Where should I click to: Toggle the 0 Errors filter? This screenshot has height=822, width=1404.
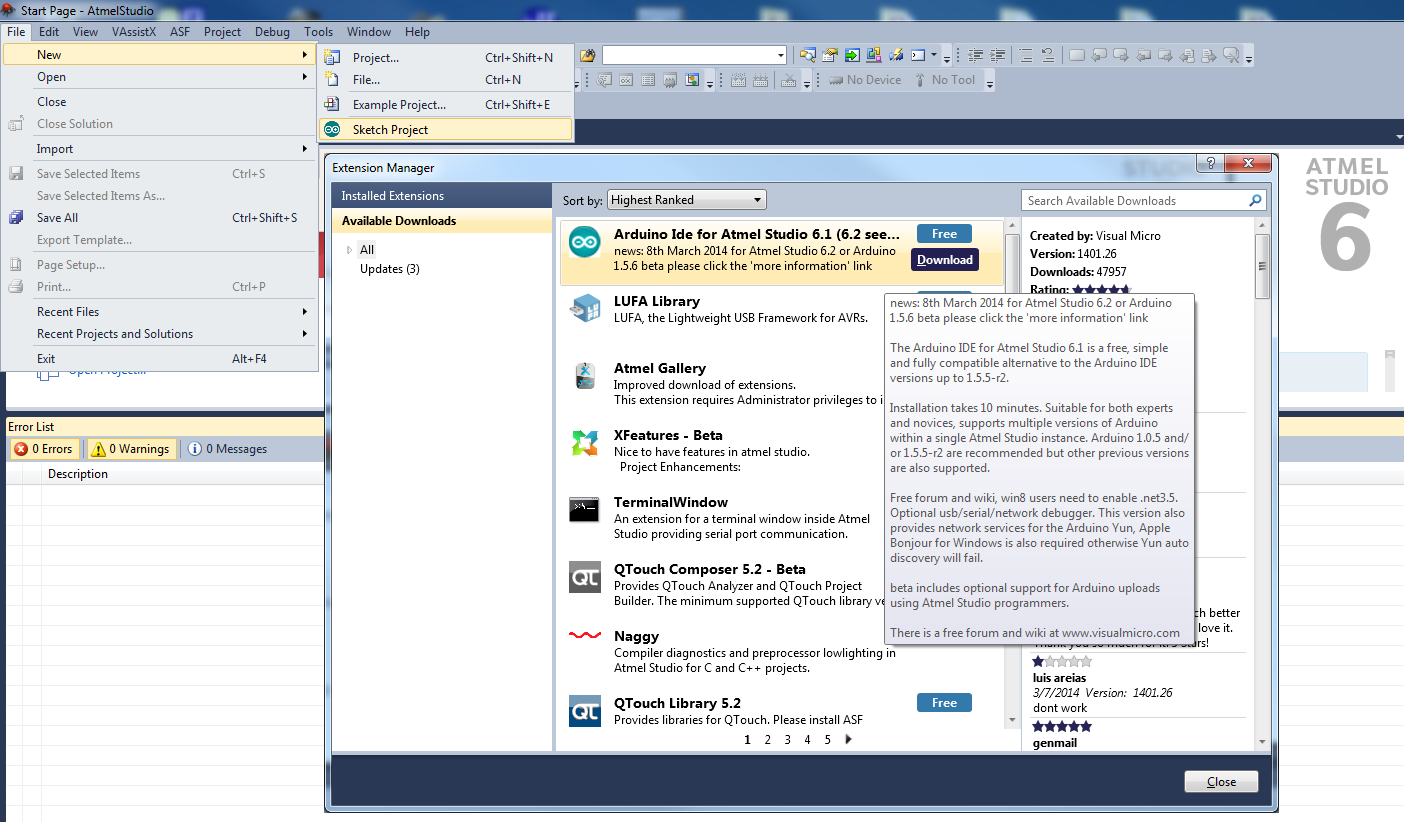pyautogui.click(x=46, y=449)
